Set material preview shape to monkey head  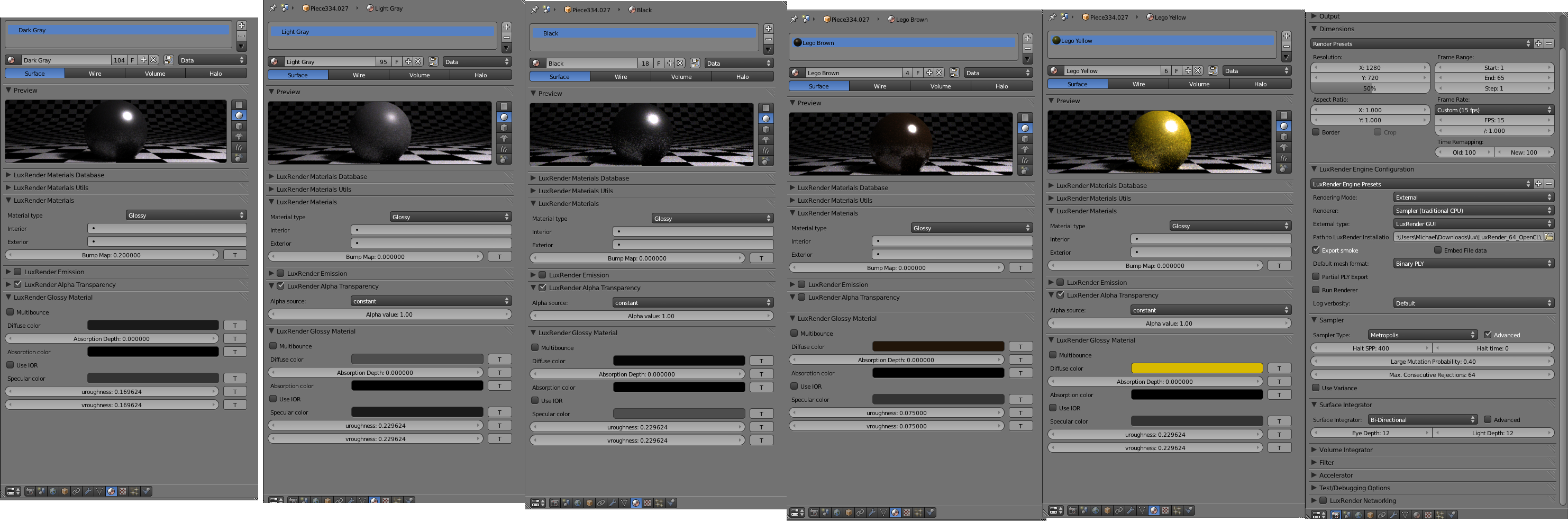coord(239,137)
